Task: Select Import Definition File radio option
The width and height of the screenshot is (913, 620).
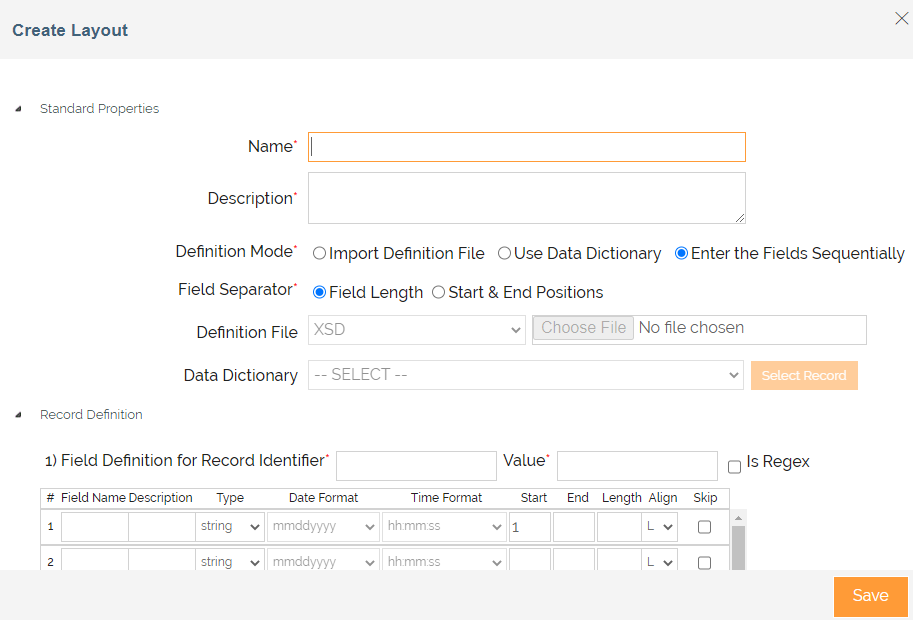Action: 320,254
